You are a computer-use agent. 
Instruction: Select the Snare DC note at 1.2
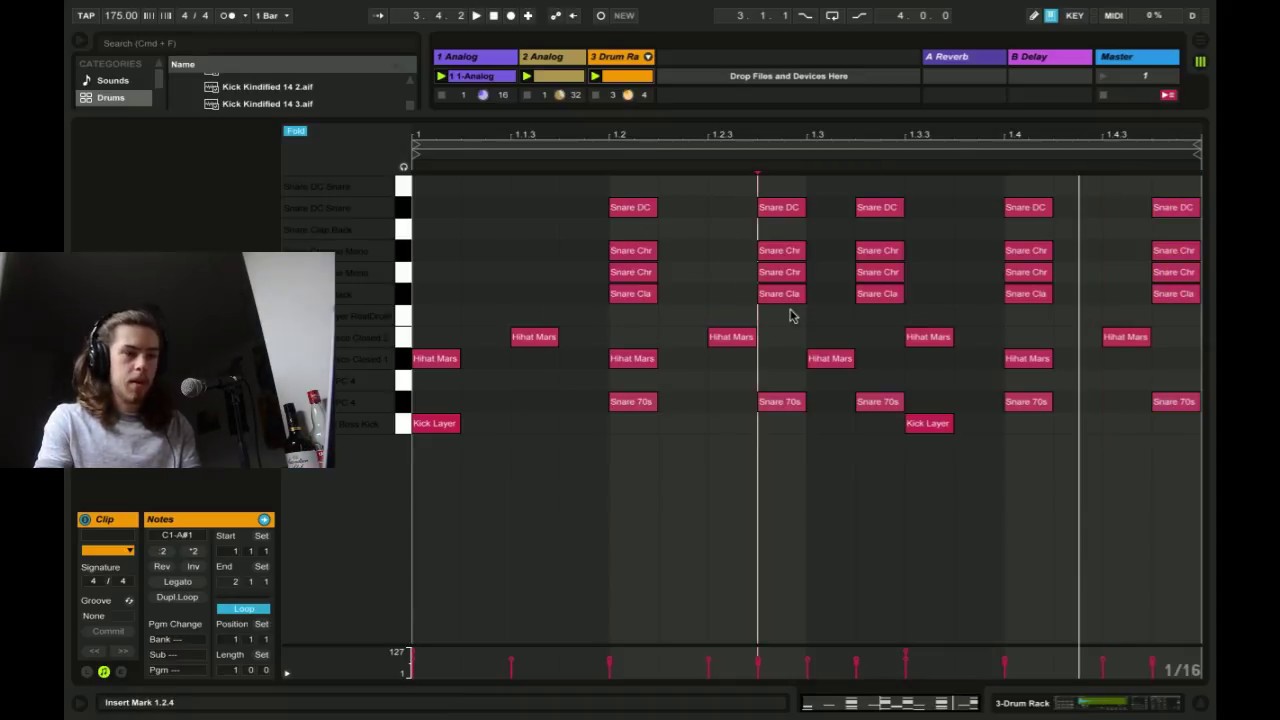pyautogui.click(x=632, y=207)
